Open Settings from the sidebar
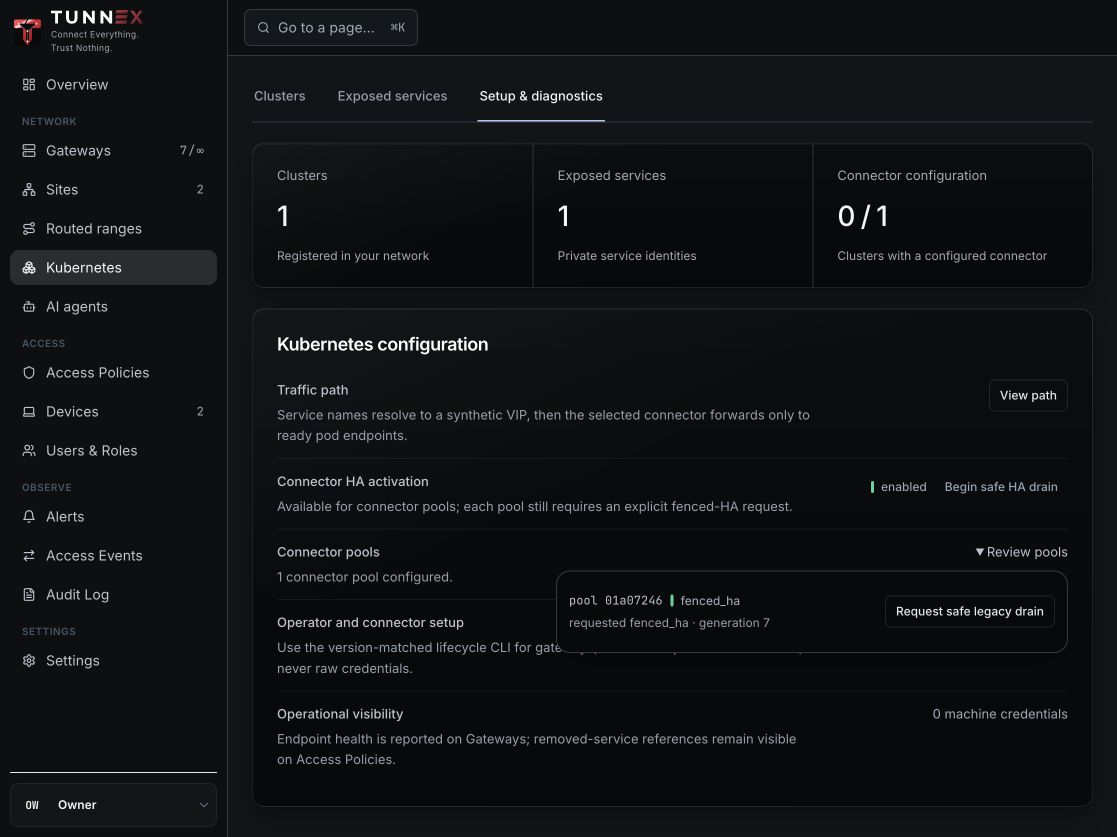Screen dimensions: 1117x837 (113, 660)
